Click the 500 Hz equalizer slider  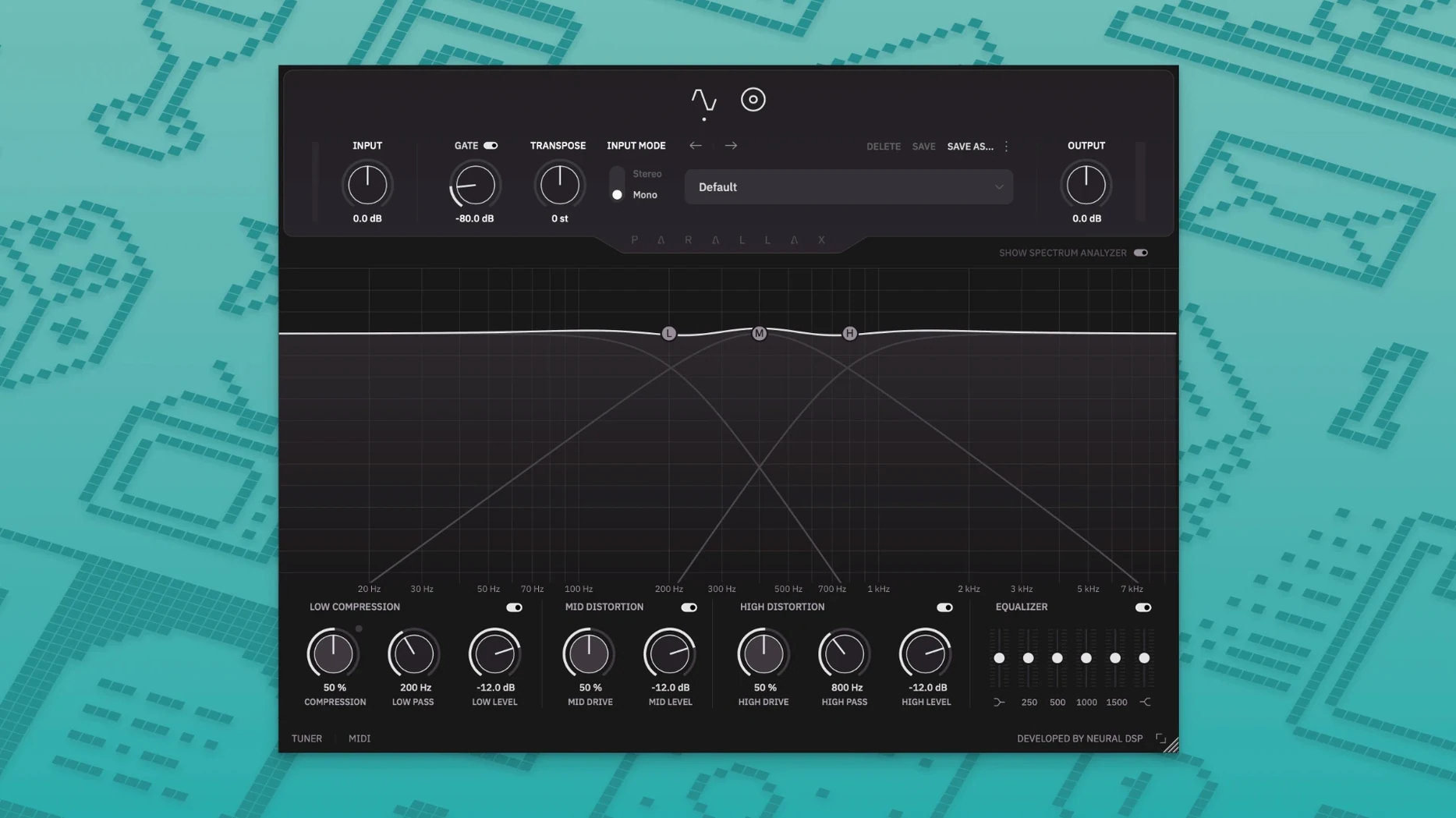(x=1057, y=658)
